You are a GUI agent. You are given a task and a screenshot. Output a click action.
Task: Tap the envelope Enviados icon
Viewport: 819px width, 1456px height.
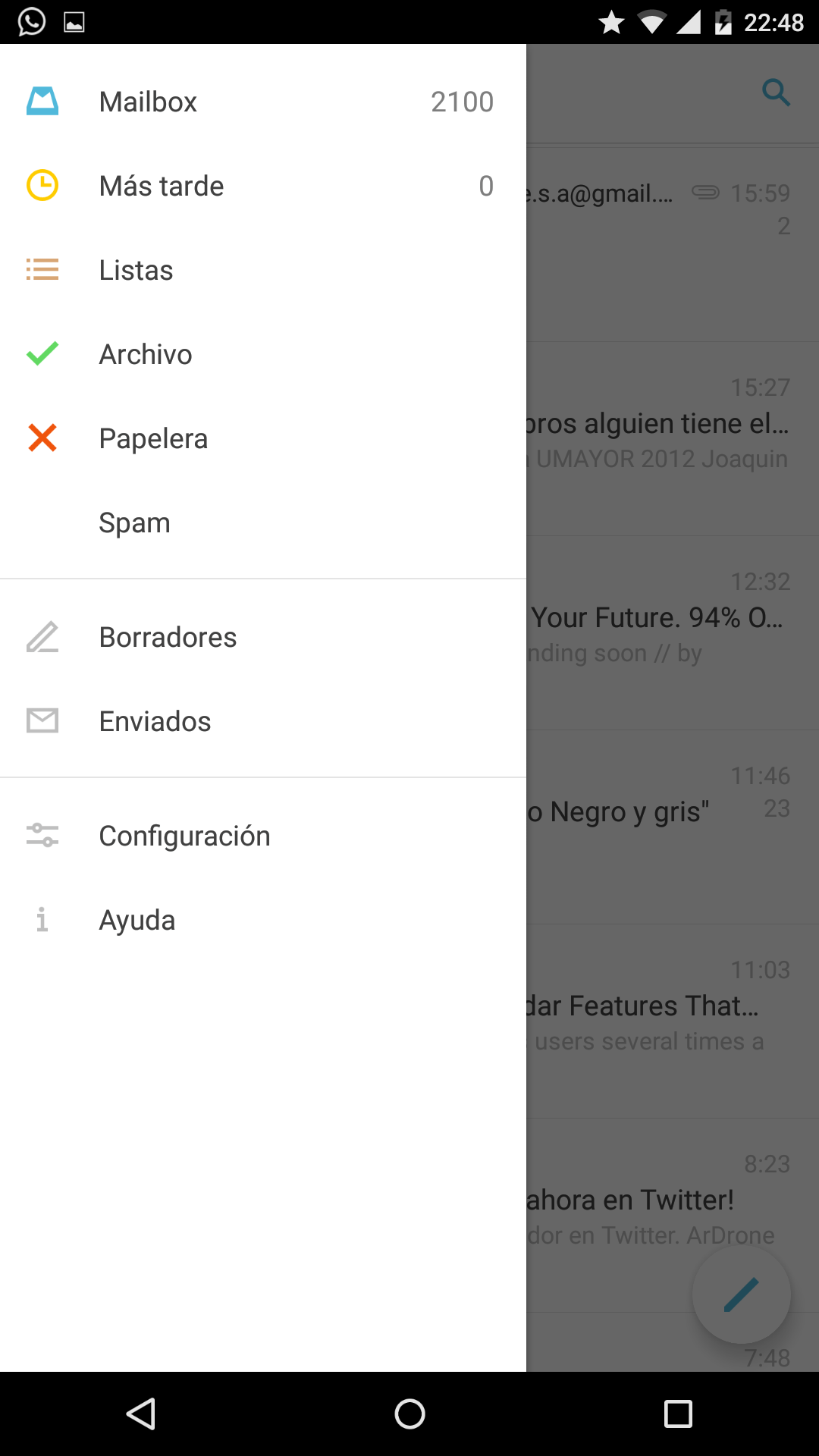(42, 721)
